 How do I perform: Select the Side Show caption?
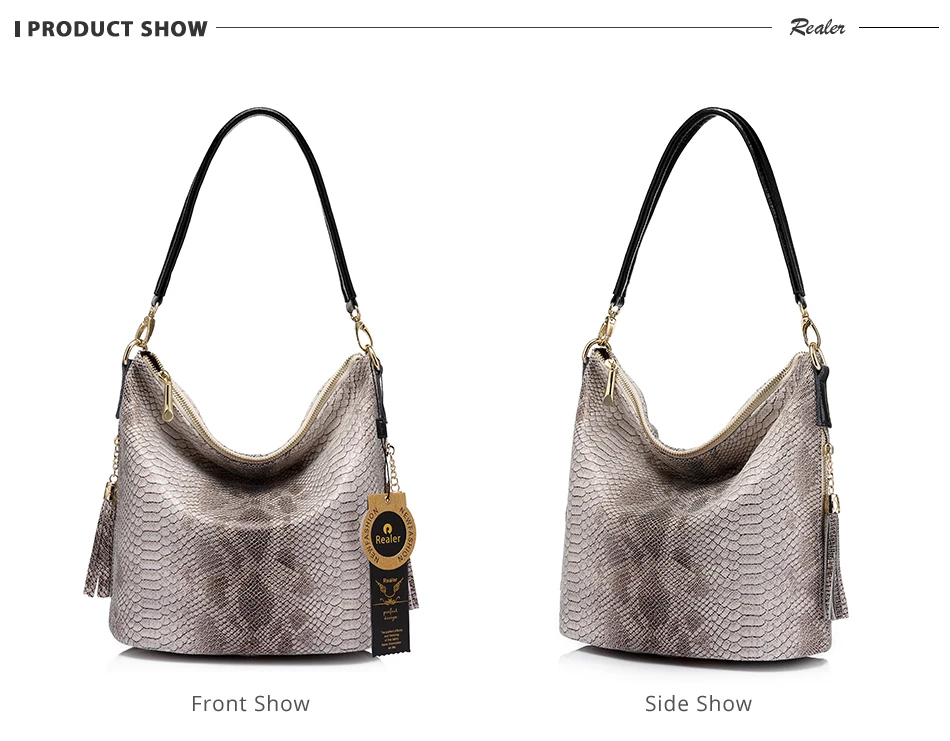point(698,703)
